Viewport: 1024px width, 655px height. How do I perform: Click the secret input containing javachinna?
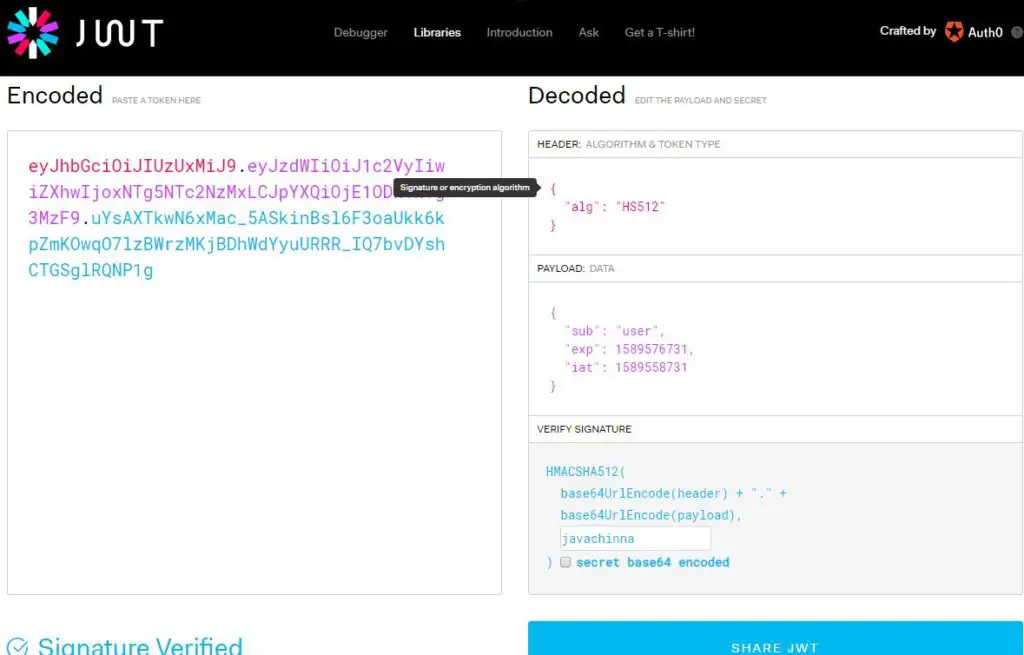[635, 538]
